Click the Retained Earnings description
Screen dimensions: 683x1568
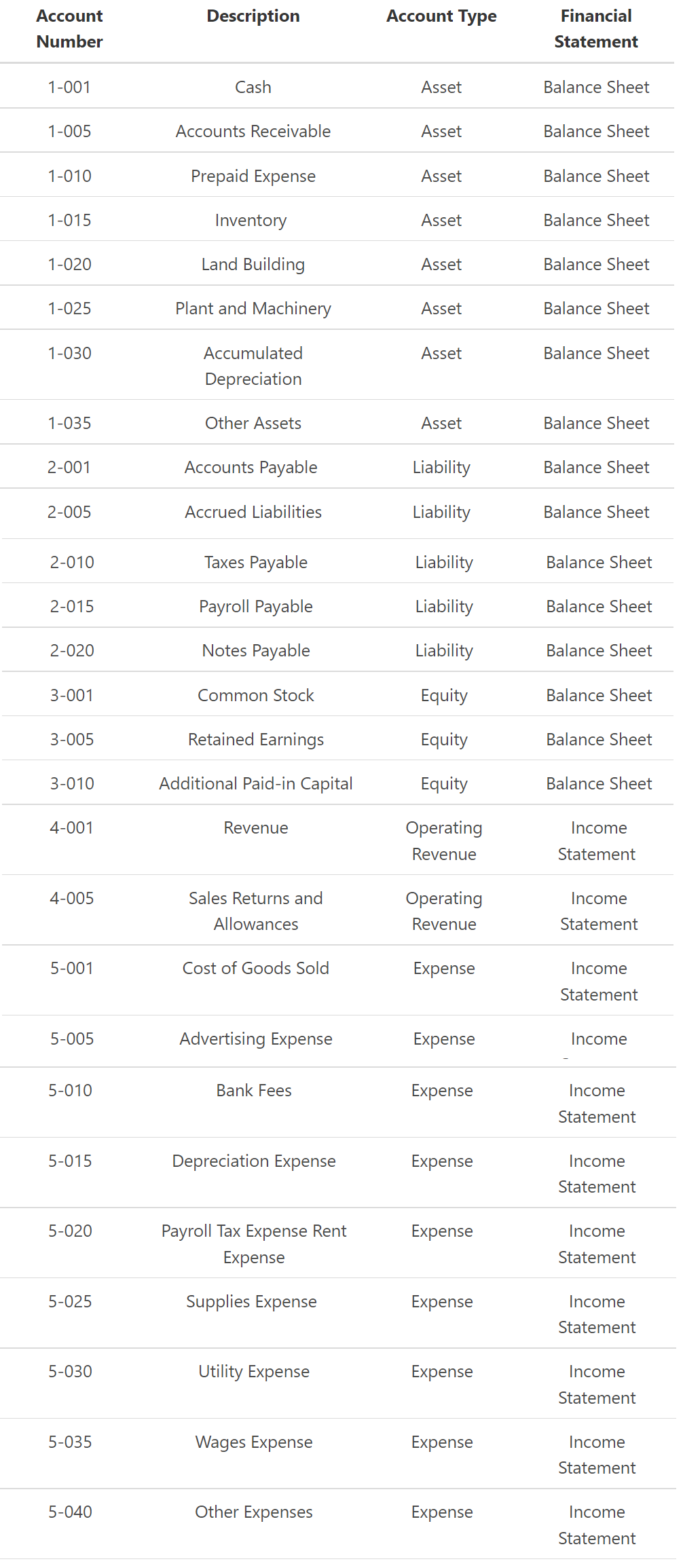(x=256, y=739)
